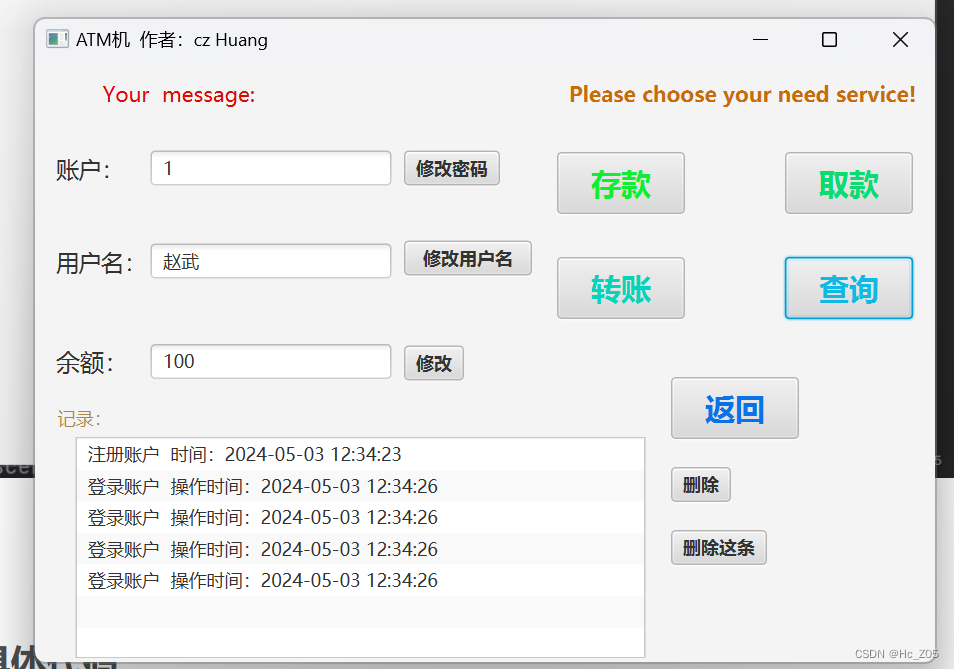The image size is (954, 669).
Task: Click the 删除这条 (Delete this entry) button
Action: click(x=718, y=547)
